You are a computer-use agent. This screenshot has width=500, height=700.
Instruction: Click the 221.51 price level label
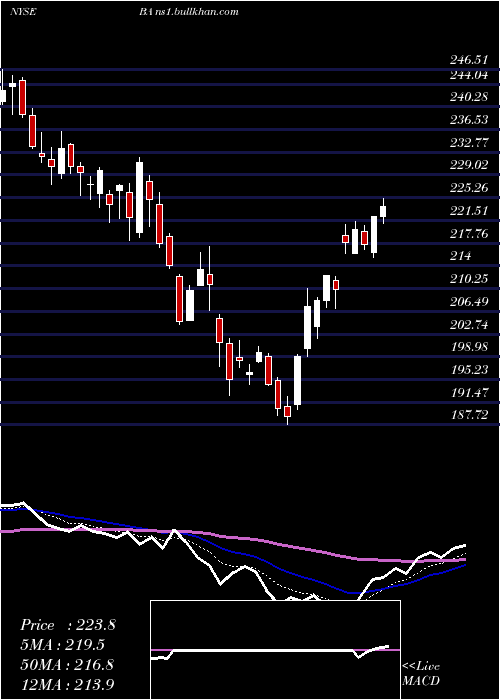click(468, 211)
